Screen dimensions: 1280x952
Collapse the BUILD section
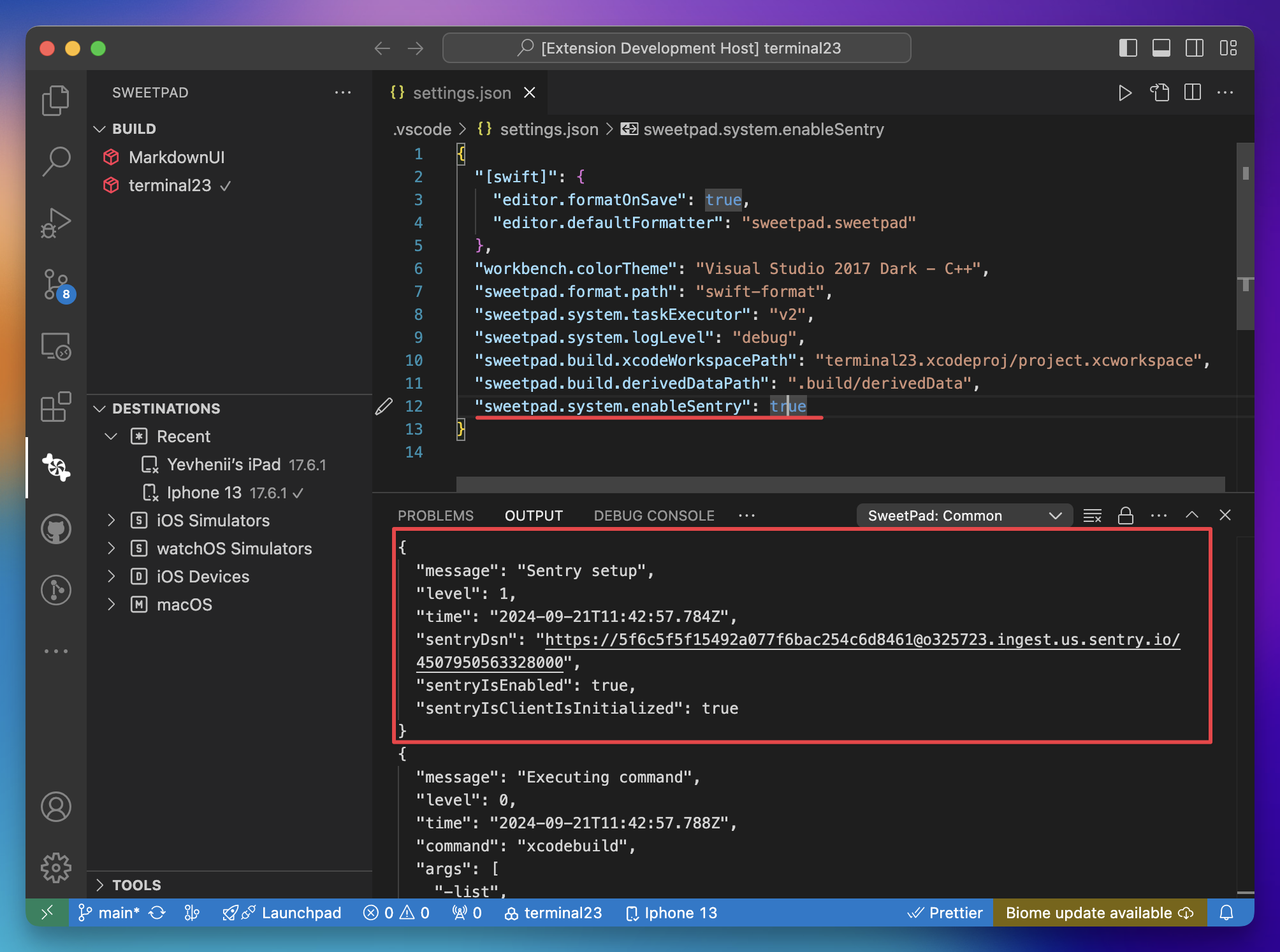point(99,129)
